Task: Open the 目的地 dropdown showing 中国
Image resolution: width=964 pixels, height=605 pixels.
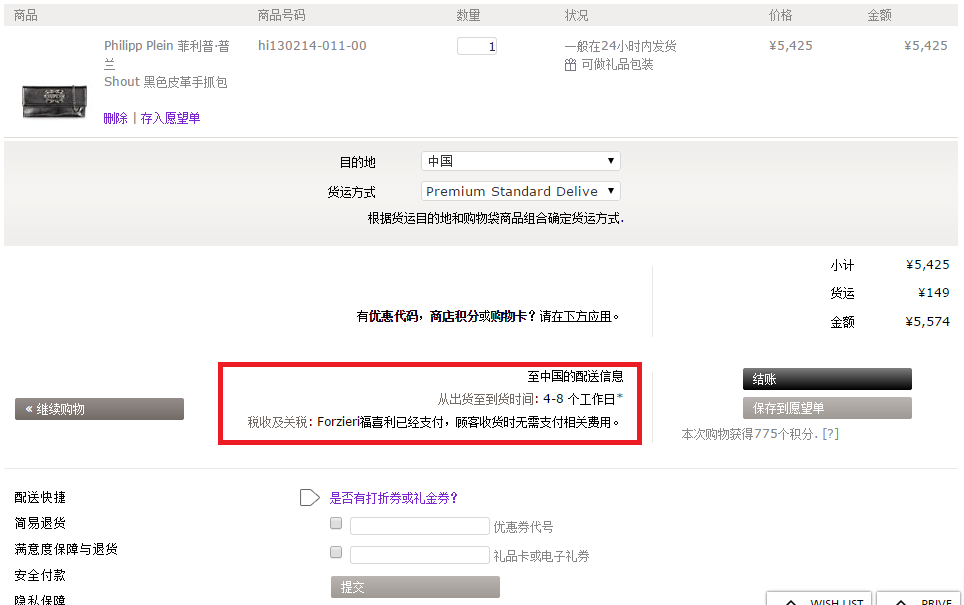Action: coord(521,161)
